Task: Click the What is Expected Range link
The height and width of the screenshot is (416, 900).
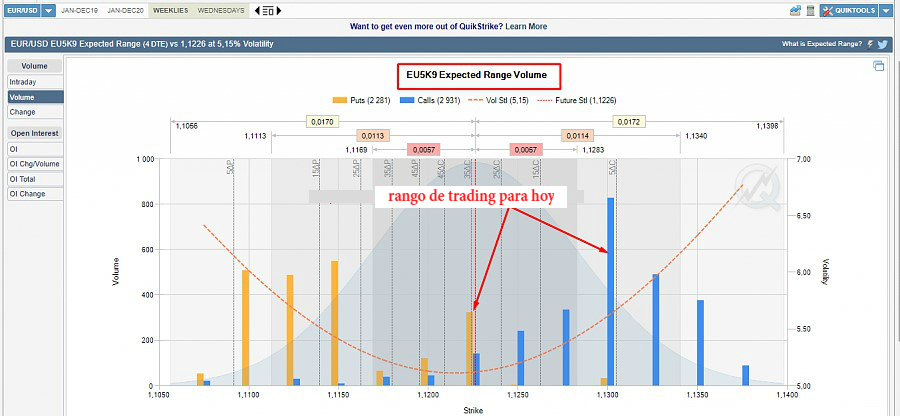Action: point(821,44)
